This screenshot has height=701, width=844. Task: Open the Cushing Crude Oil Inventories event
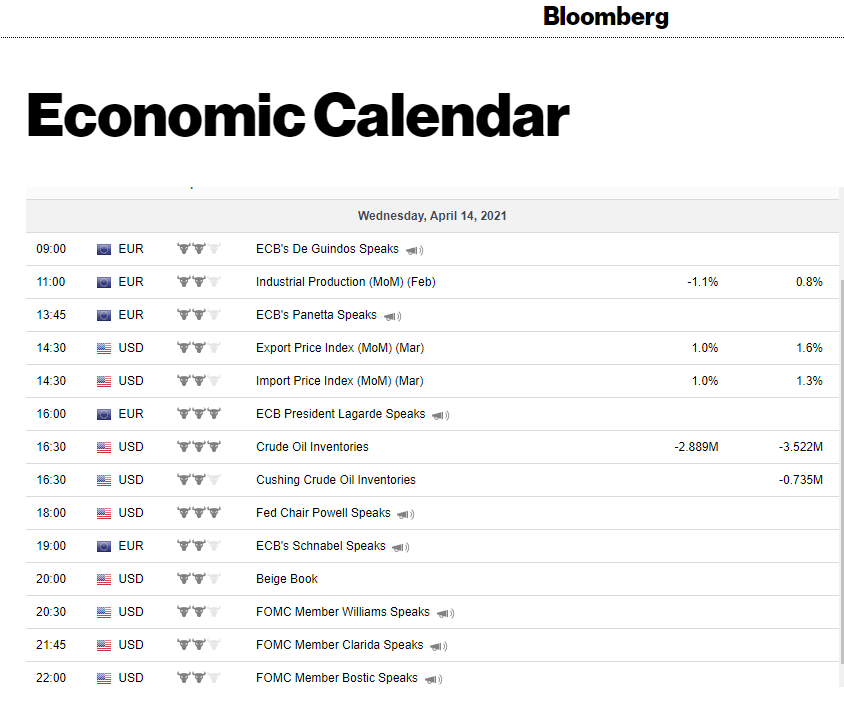335,480
